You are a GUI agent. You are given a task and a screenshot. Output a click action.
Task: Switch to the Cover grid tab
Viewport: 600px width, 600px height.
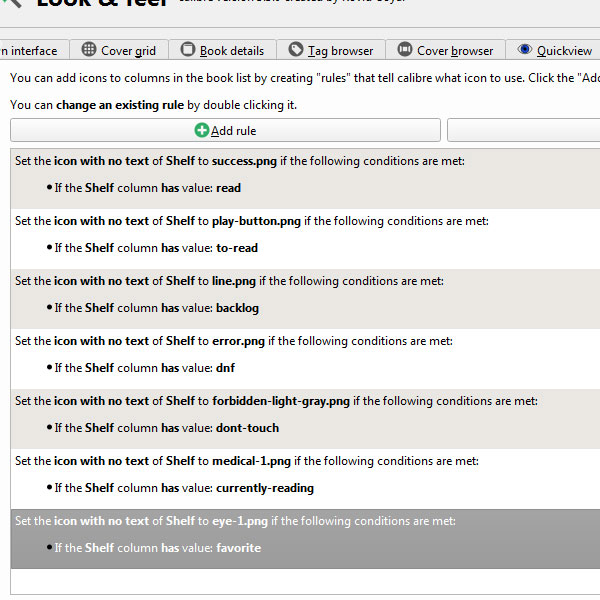[119, 50]
